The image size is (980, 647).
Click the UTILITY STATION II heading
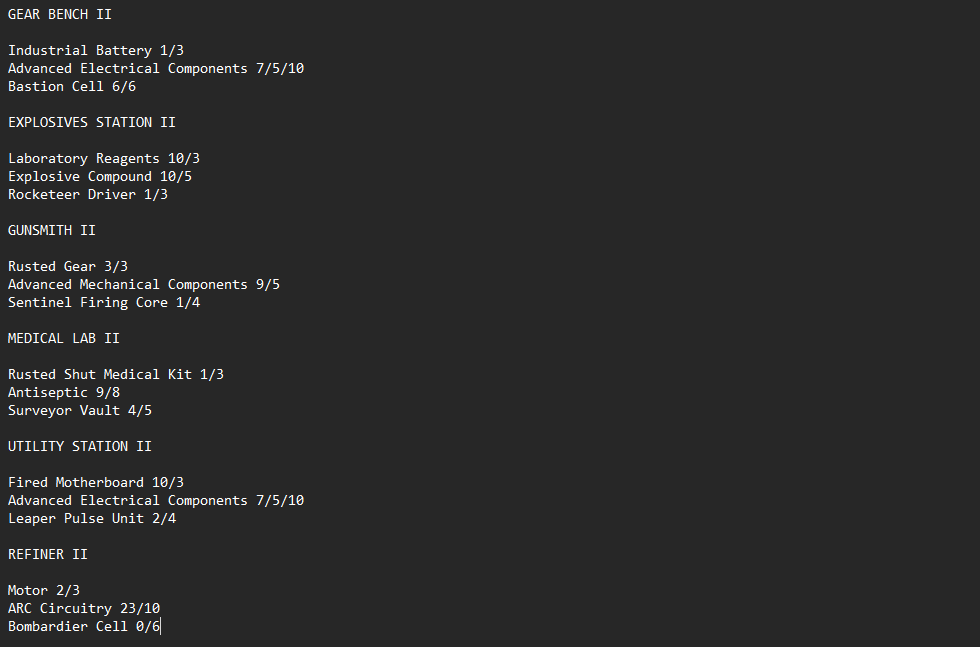tap(80, 446)
